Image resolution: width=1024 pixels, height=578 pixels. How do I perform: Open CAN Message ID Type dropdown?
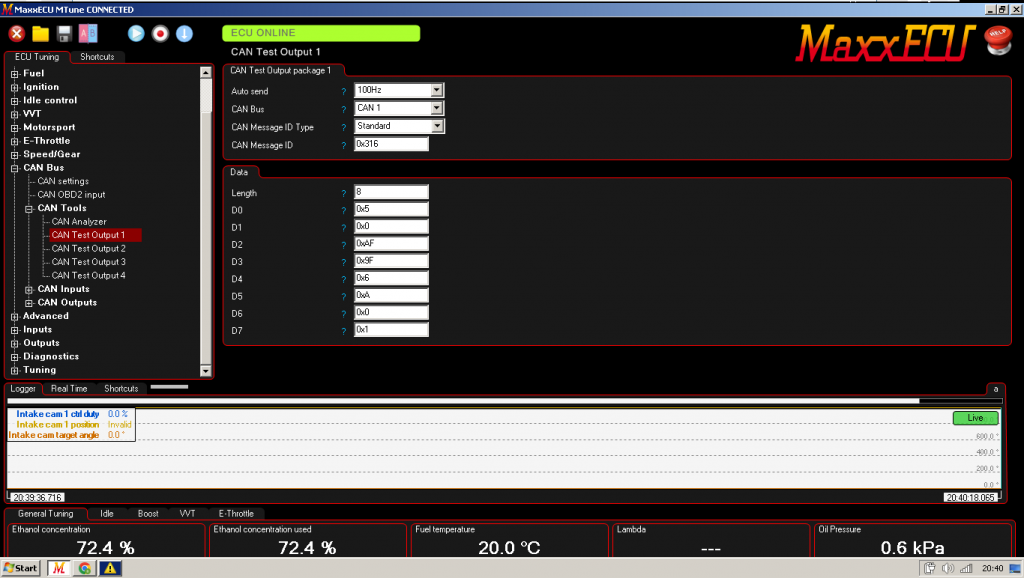437,126
